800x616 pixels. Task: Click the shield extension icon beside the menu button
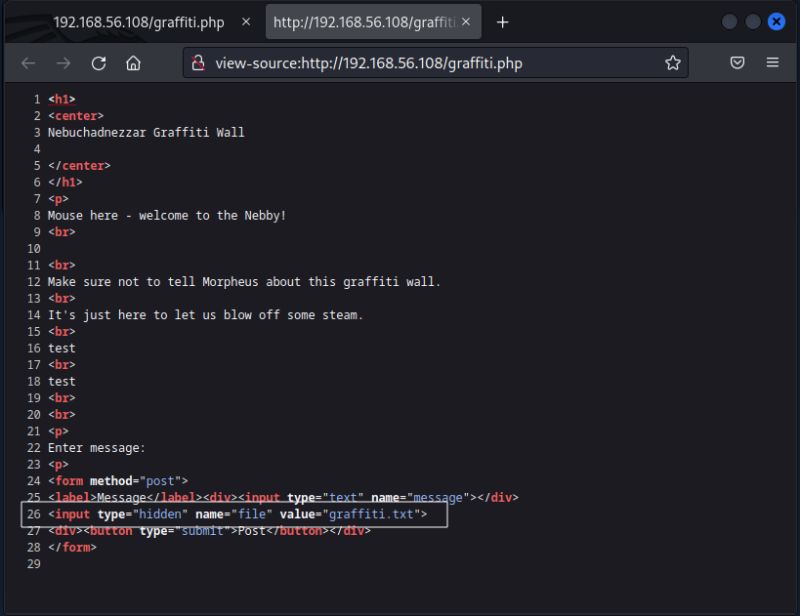[x=737, y=62]
